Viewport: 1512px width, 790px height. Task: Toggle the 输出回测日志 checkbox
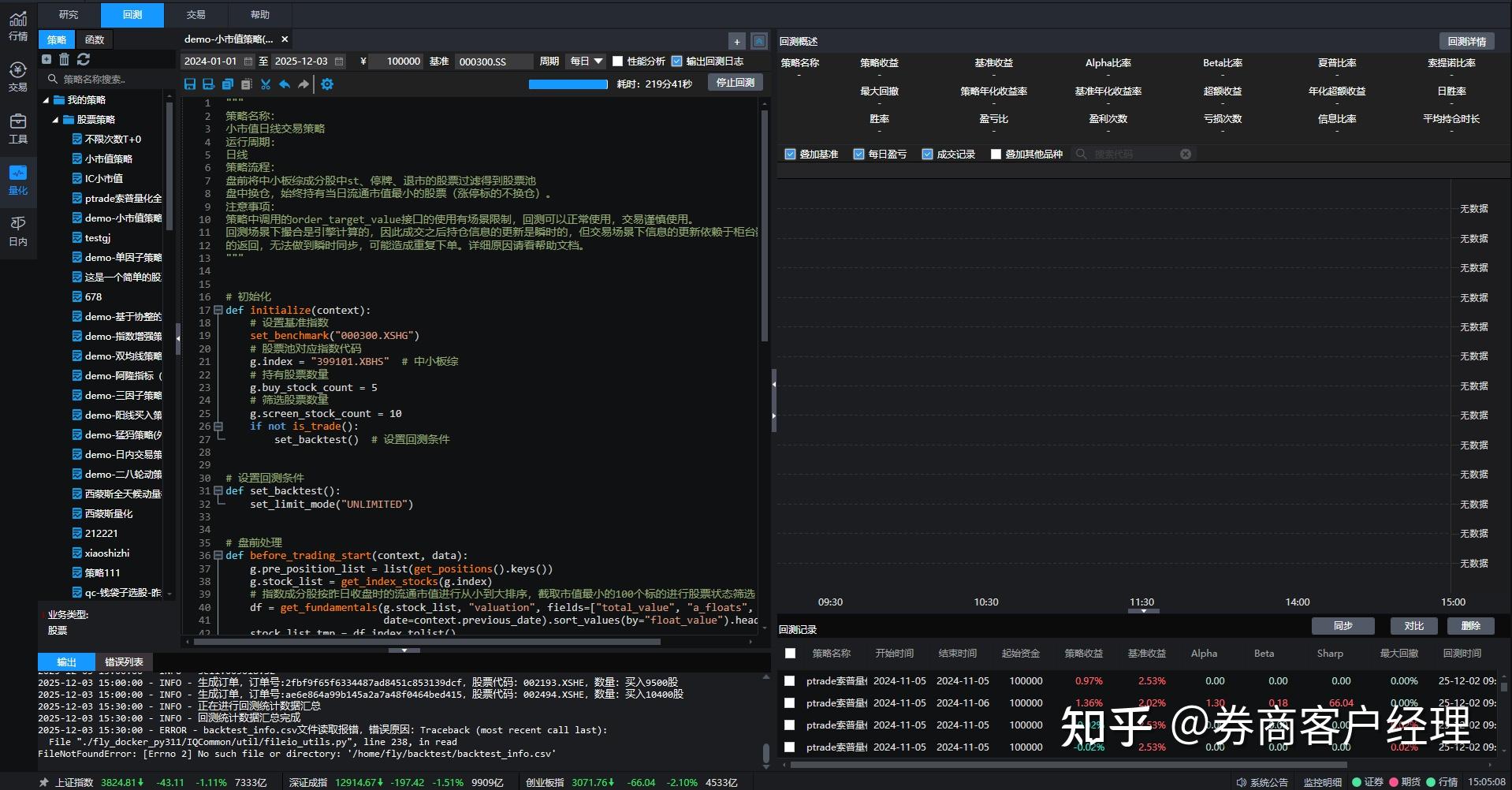tap(676, 61)
